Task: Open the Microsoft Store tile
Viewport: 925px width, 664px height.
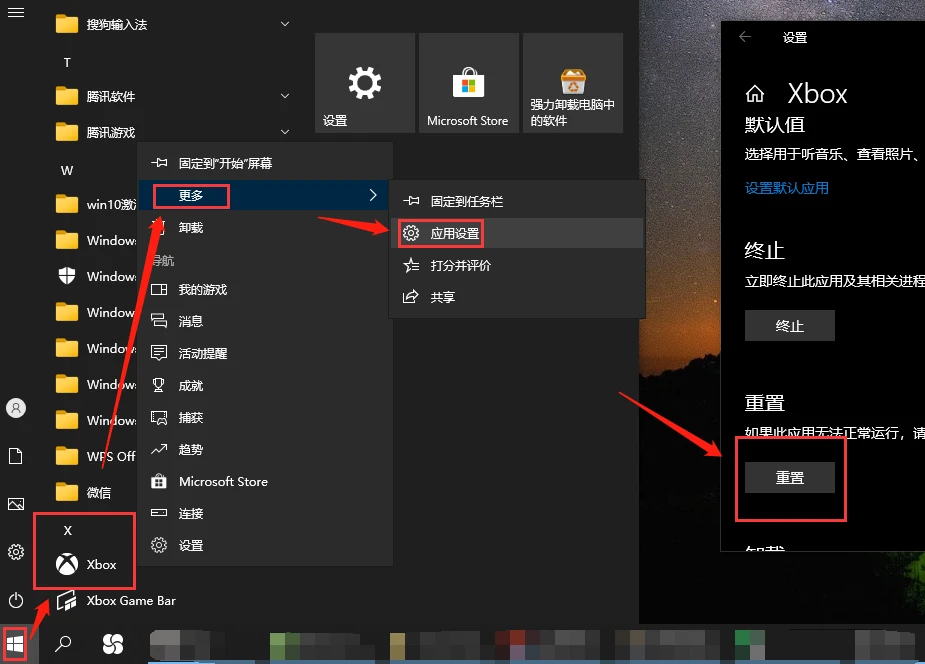Action: coord(468,83)
